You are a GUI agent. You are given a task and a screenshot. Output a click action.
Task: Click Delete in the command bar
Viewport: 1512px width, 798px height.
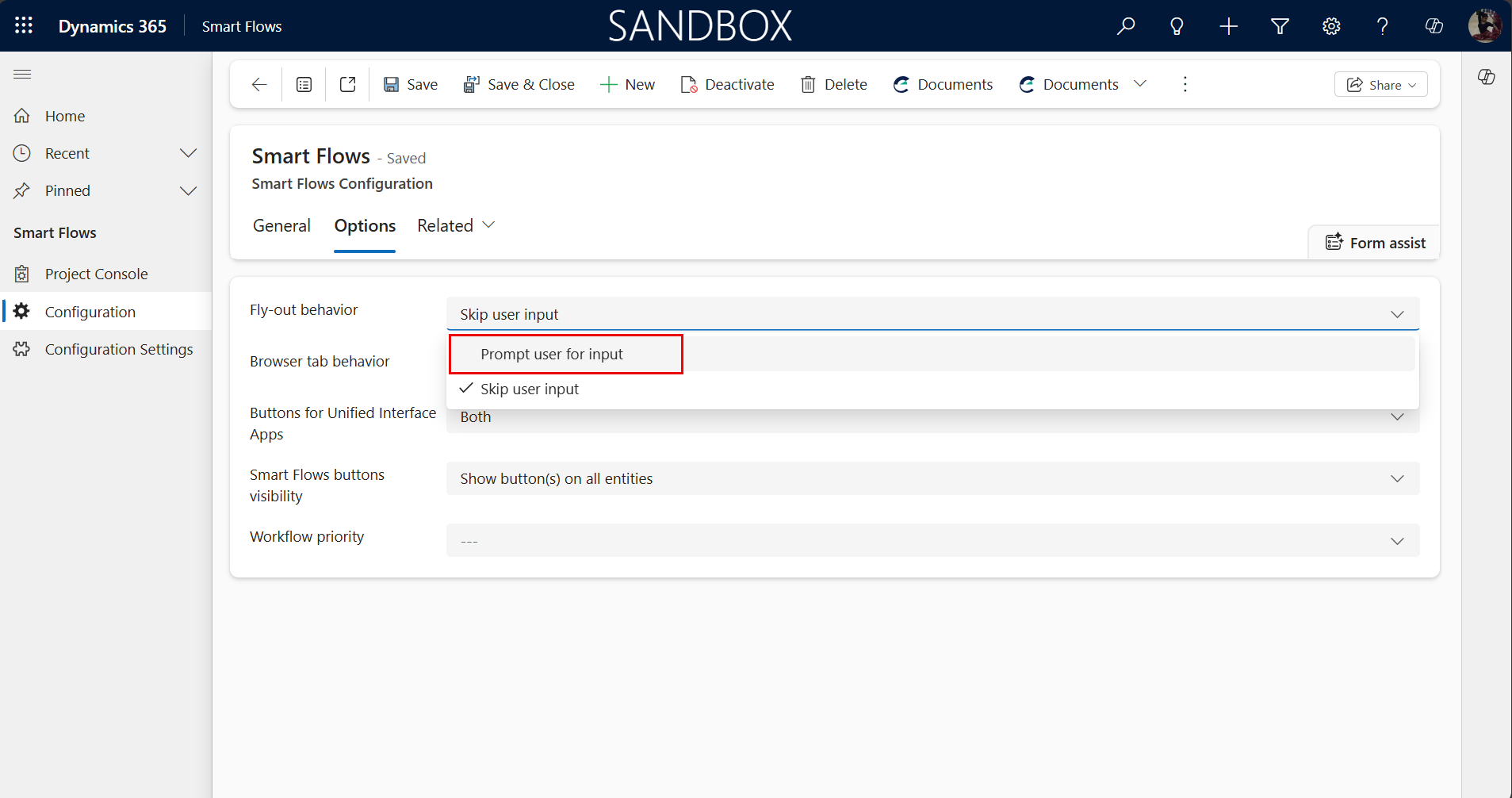click(x=833, y=84)
